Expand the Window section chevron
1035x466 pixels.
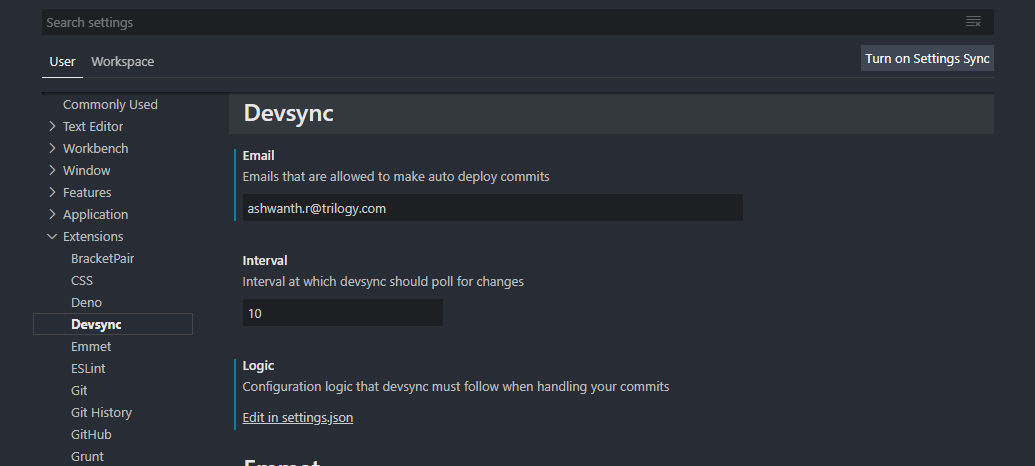pyautogui.click(x=52, y=170)
